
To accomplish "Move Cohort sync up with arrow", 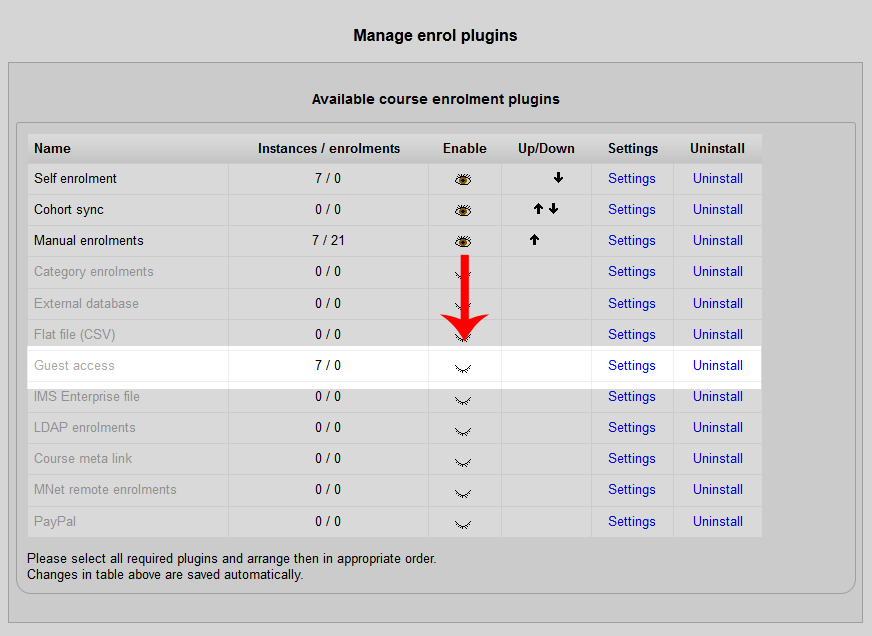I will click(x=538, y=209).
